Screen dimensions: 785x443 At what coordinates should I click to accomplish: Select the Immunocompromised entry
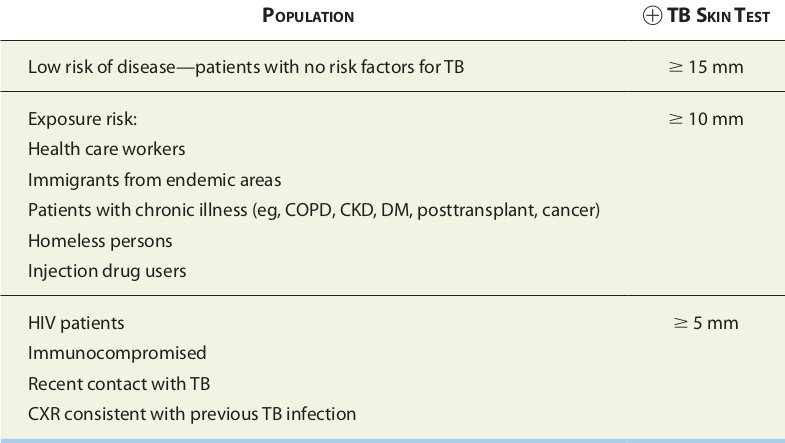pyautogui.click(x=117, y=353)
